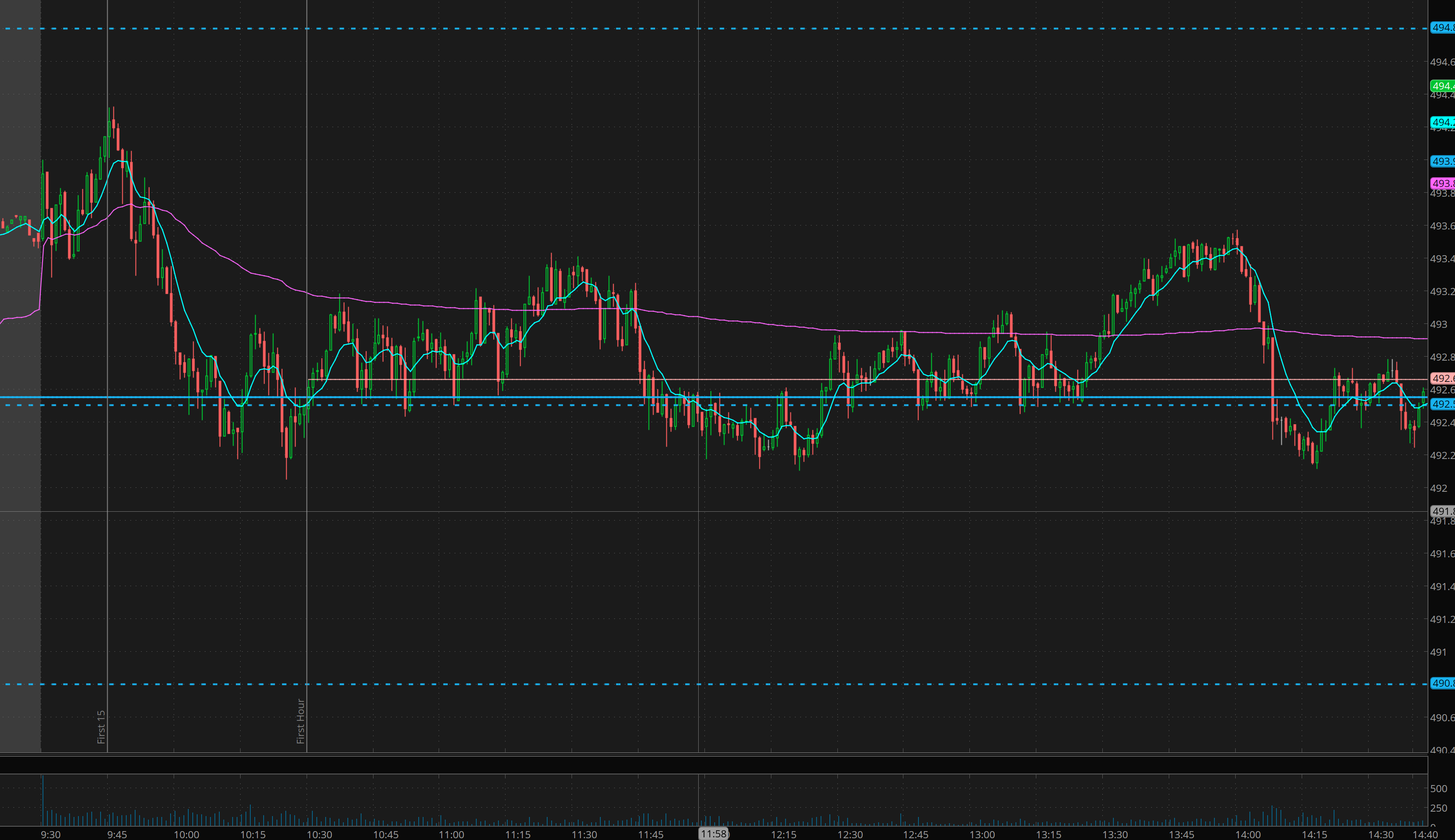Click the salmon 492.6 price line label

coord(1442,379)
